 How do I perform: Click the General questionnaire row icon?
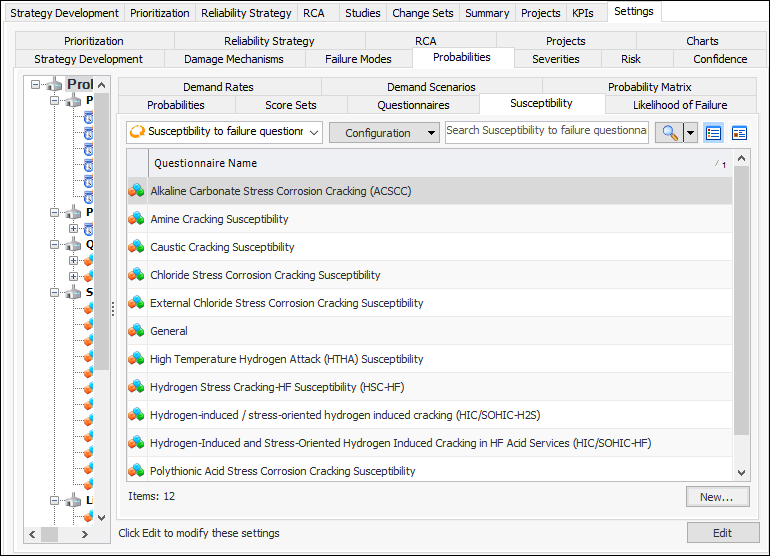coord(137,331)
